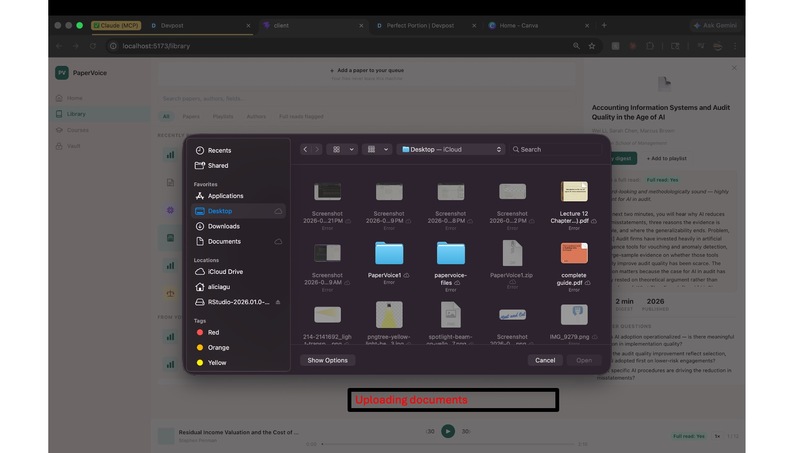The width and height of the screenshot is (806, 453).
Task: Click the localhost:5173/library address bar
Action: point(339,46)
